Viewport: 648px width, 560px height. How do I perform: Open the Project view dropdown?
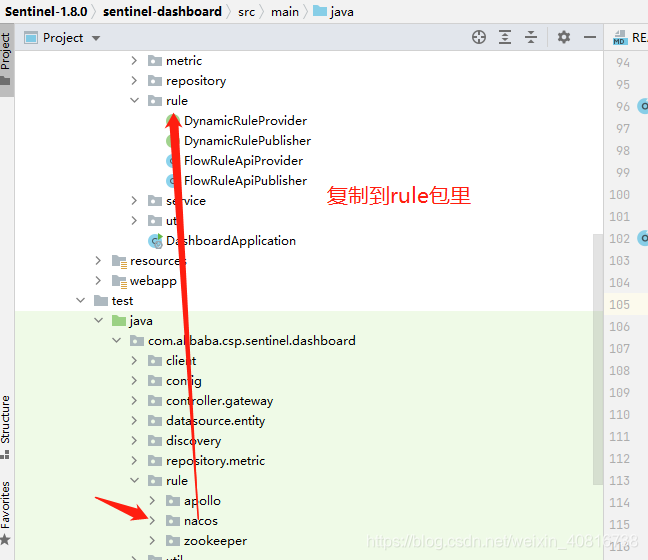pos(96,38)
